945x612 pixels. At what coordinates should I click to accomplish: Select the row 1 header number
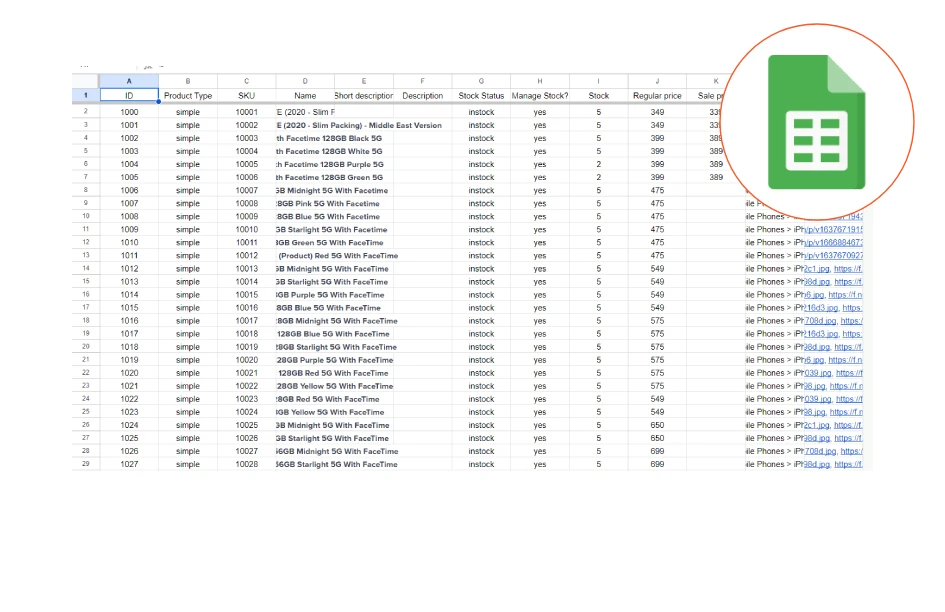pos(86,95)
